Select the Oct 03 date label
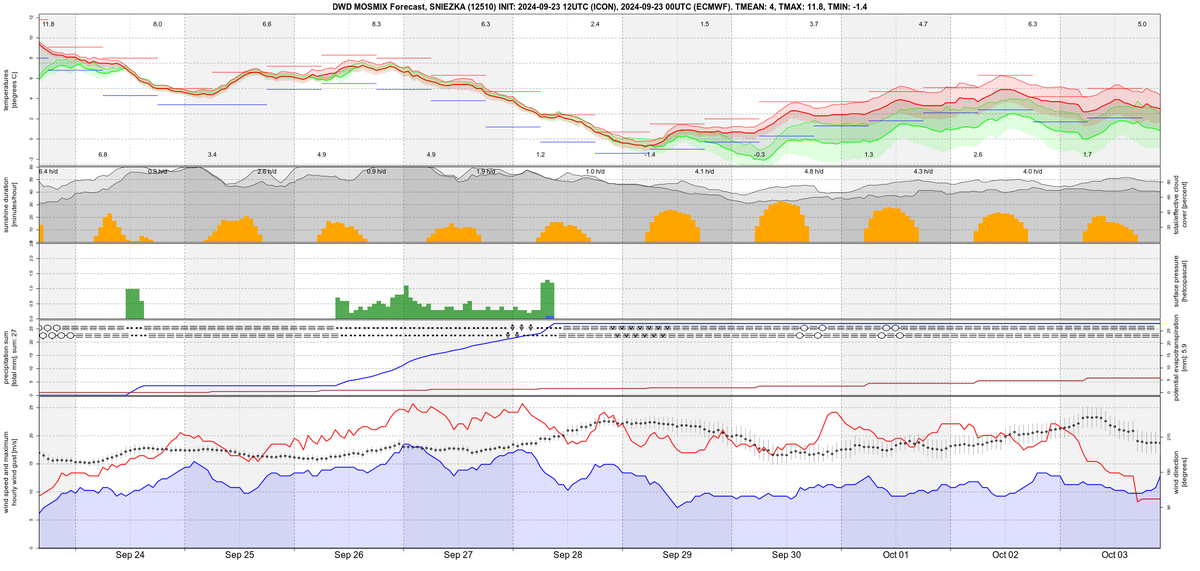Screen dimensions: 1200x571 coord(1114,554)
